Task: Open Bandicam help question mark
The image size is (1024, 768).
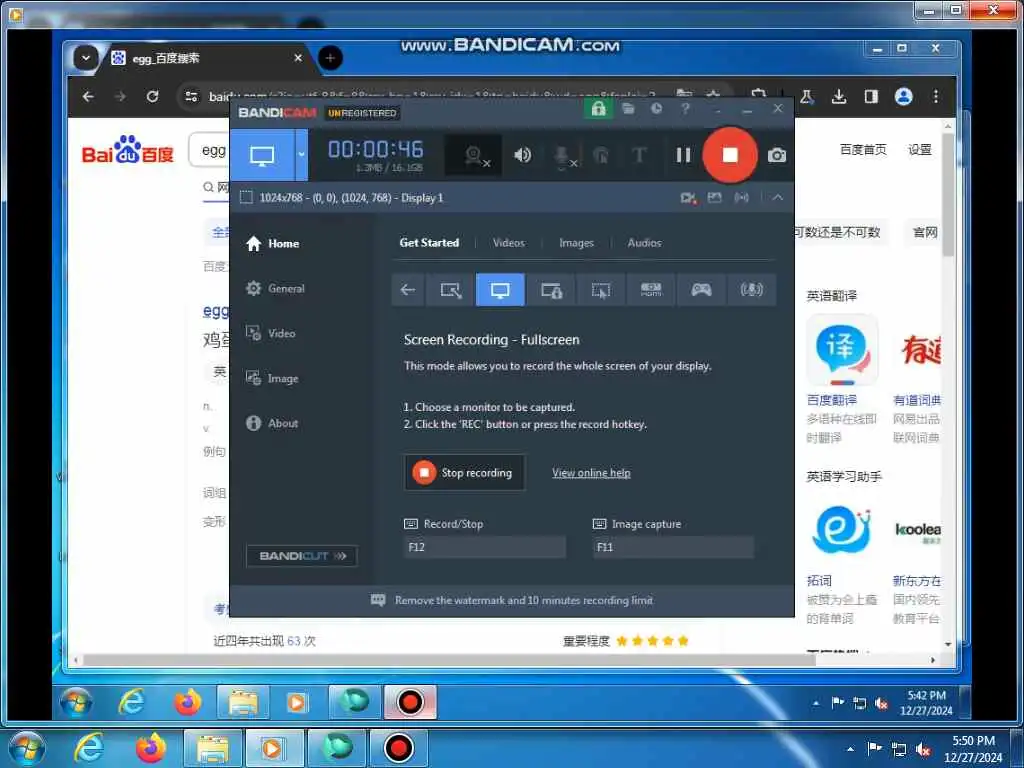Action: pos(685,109)
